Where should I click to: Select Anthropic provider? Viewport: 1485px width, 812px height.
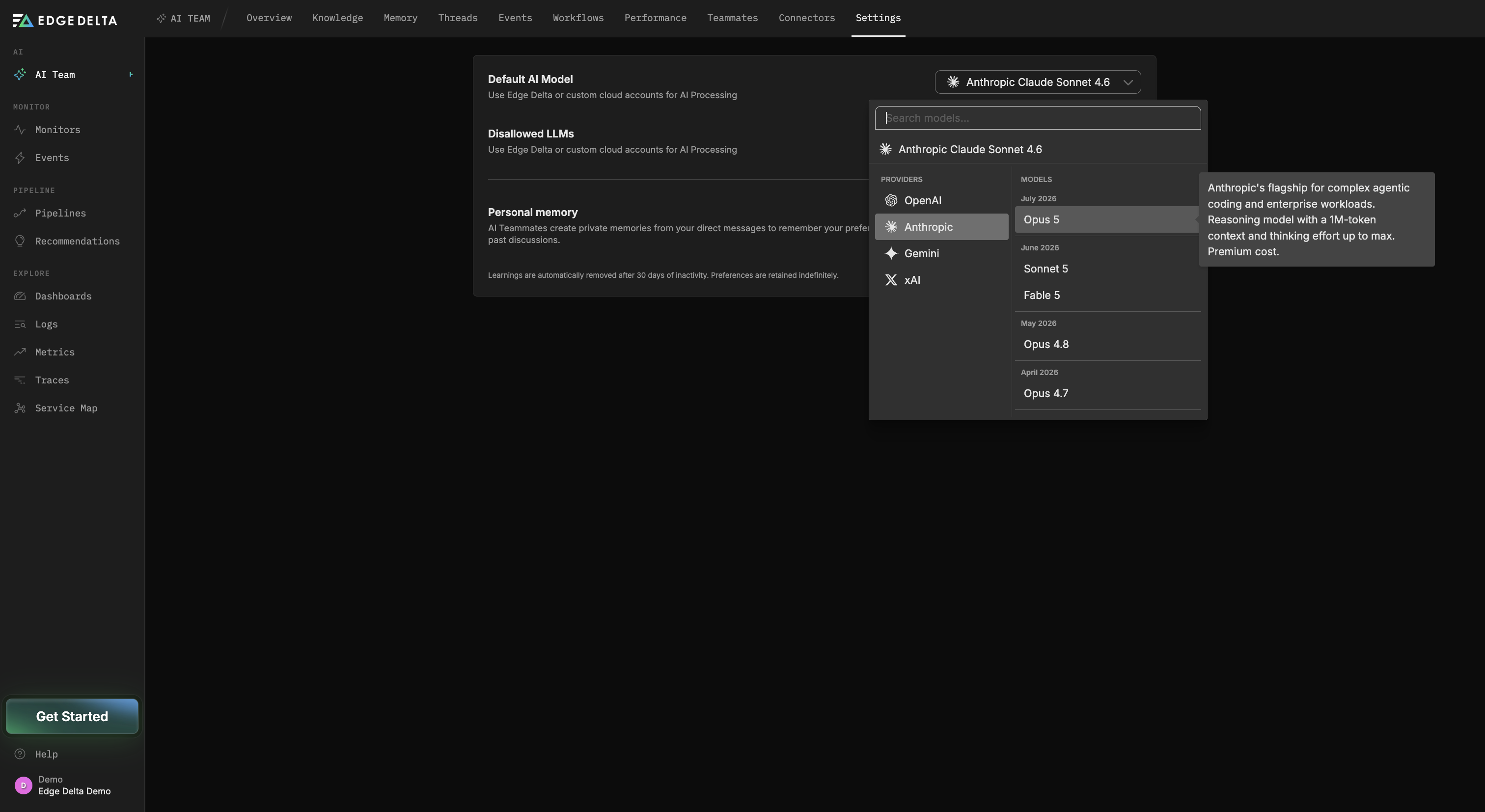(941, 227)
